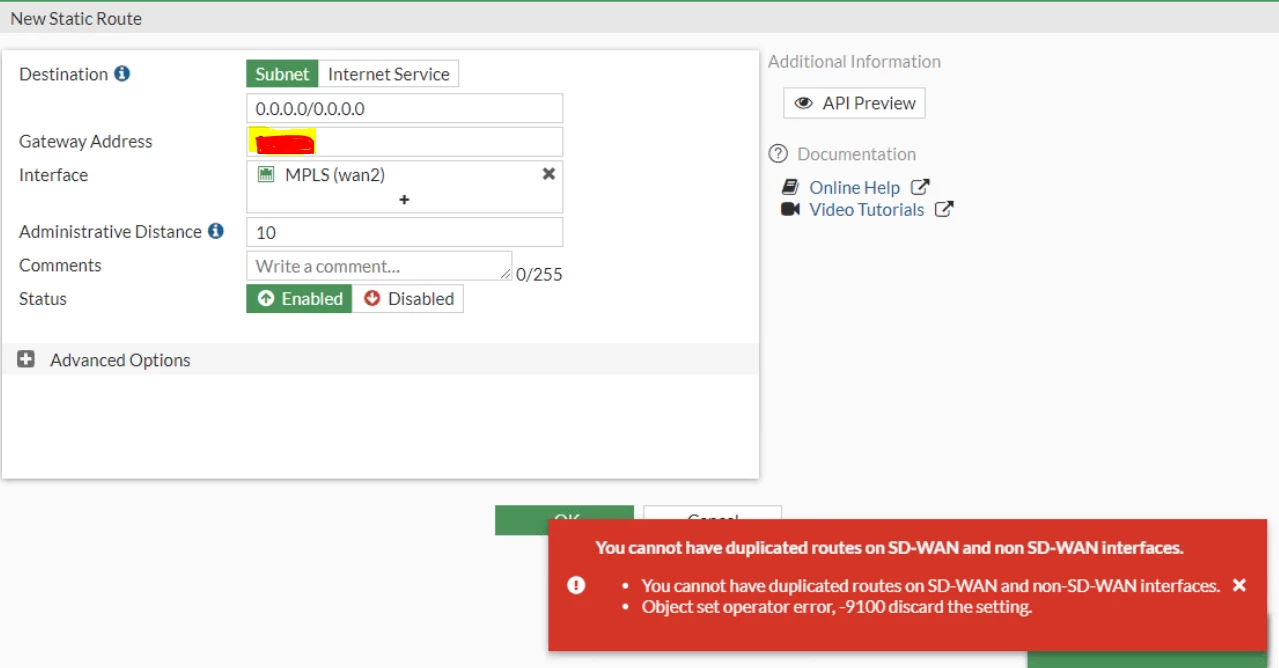Open the API Preview
1279x668 pixels.
(x=855, y=103)
